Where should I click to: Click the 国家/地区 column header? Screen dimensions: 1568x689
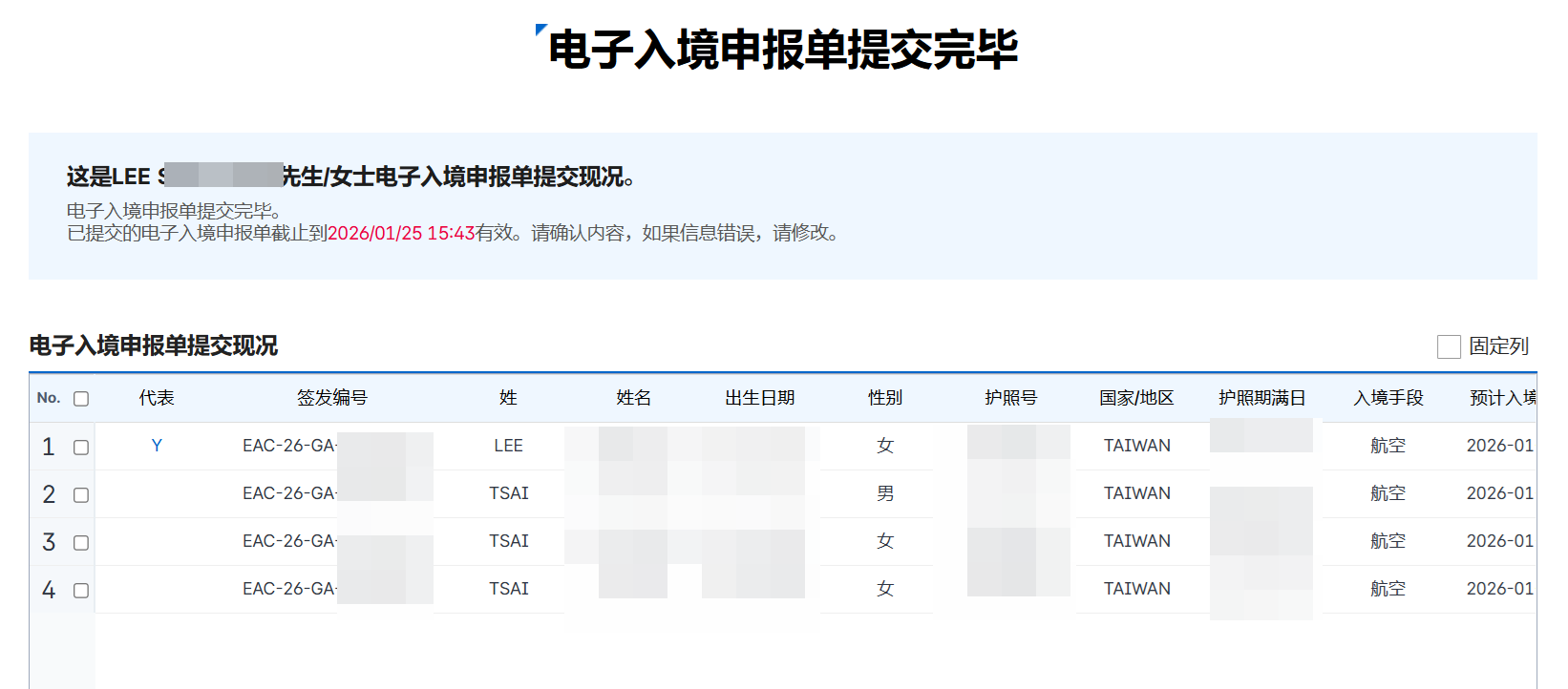(x=1136, y=398)
